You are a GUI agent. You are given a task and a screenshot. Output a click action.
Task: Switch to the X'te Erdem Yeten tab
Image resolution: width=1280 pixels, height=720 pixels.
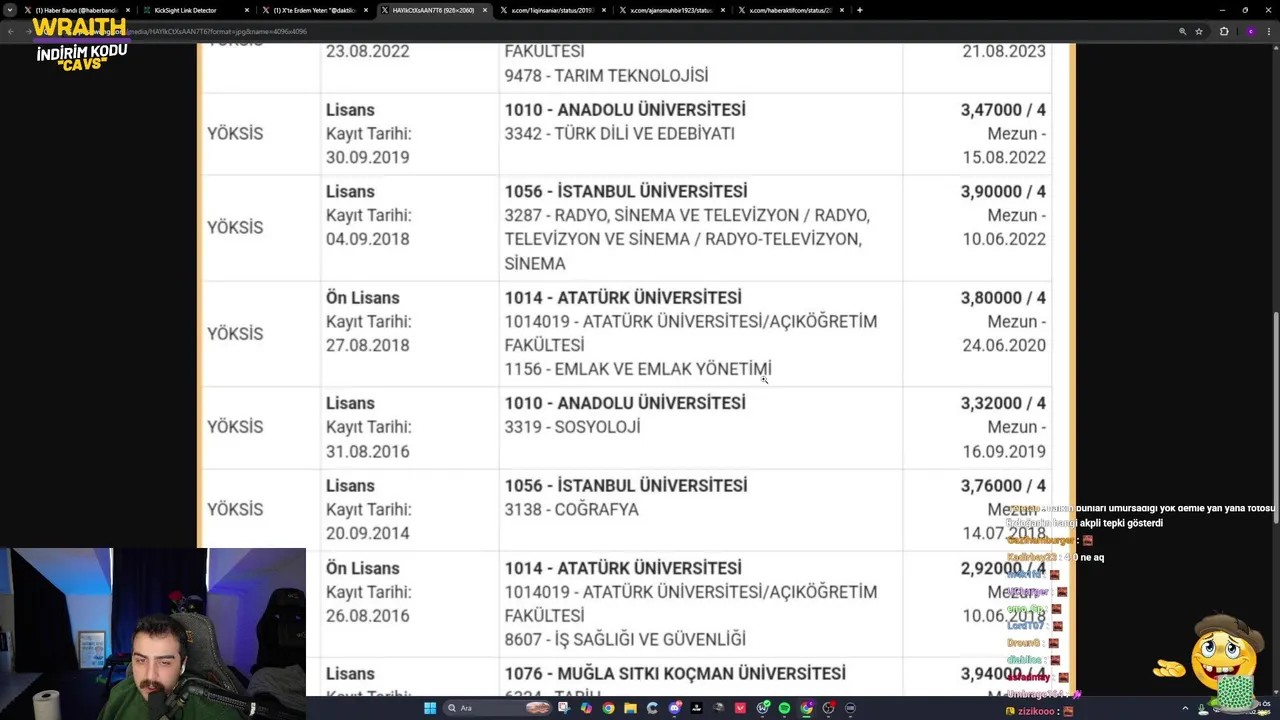click(x=314, y=10)
